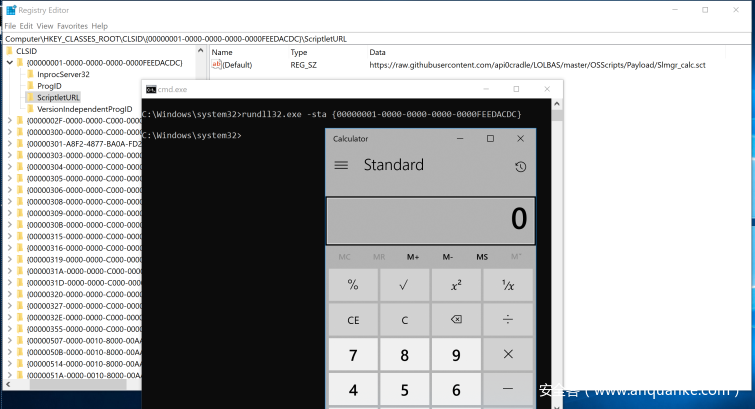
Task: Click the Calculator backspace key
Action: (x=456, y=319)
